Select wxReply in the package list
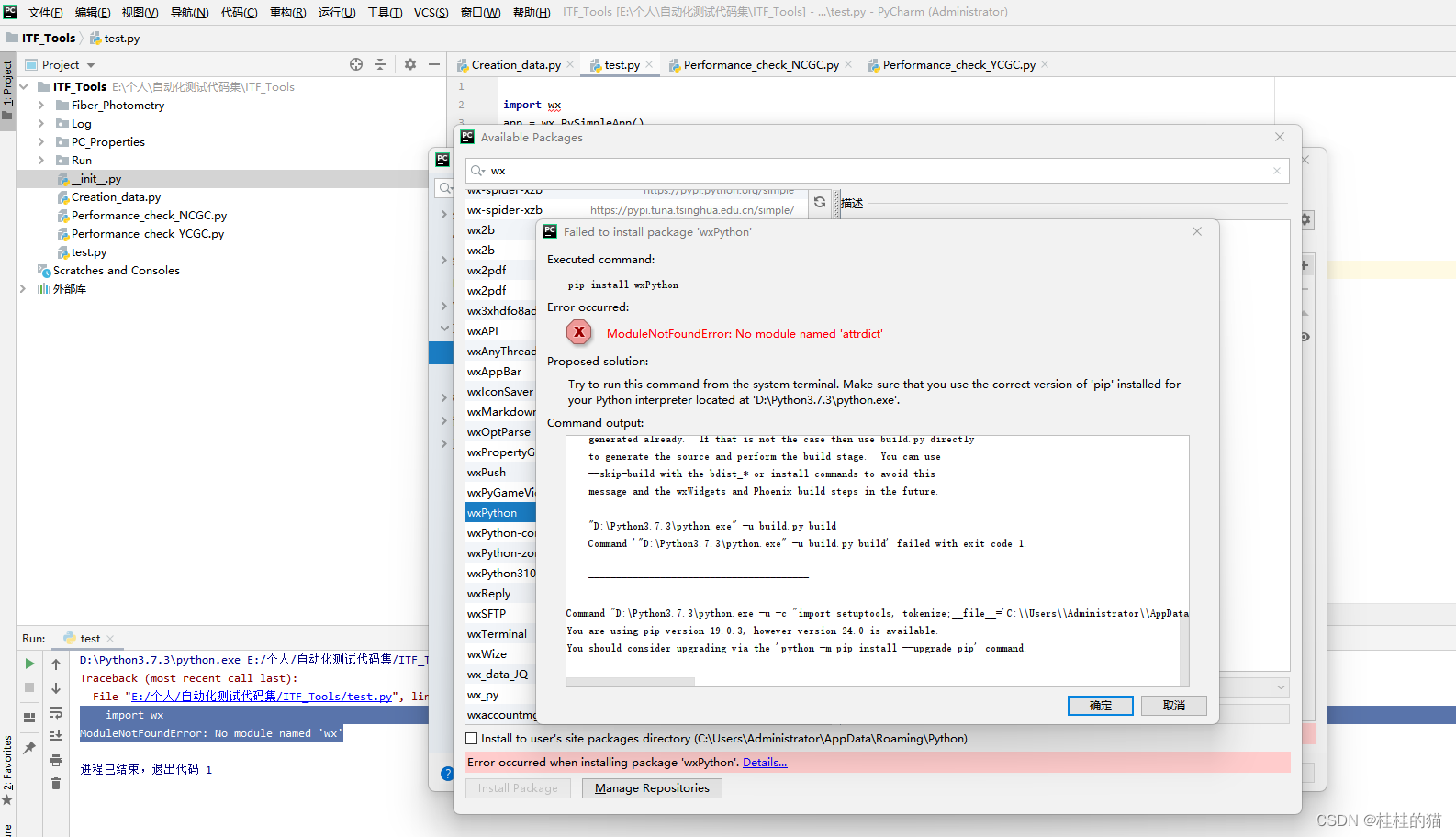This screenshot has height=837, width=1456. [501, 594]
